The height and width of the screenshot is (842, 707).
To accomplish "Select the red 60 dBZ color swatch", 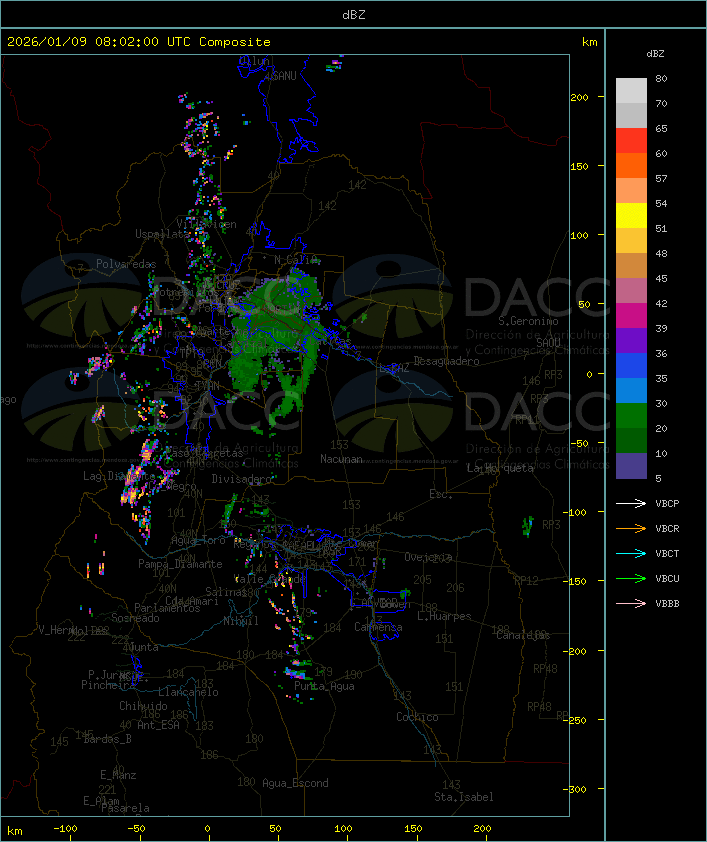I will tap(631, 141).
